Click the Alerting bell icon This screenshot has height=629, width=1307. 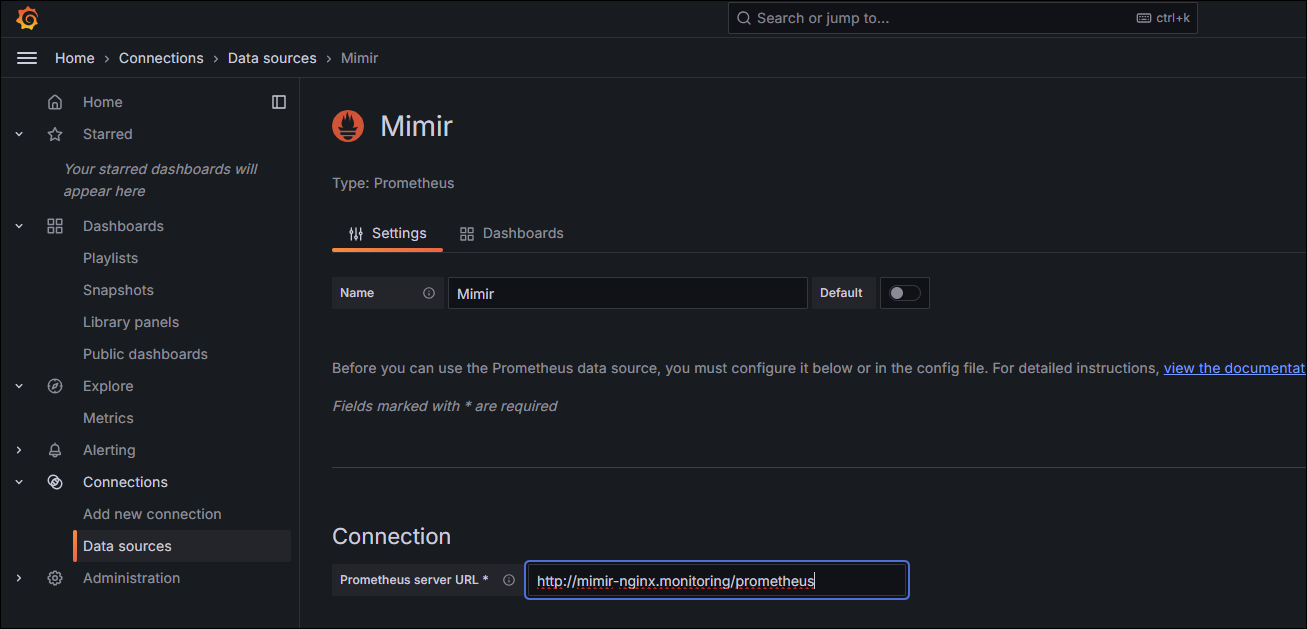click(x=55, y=450)
